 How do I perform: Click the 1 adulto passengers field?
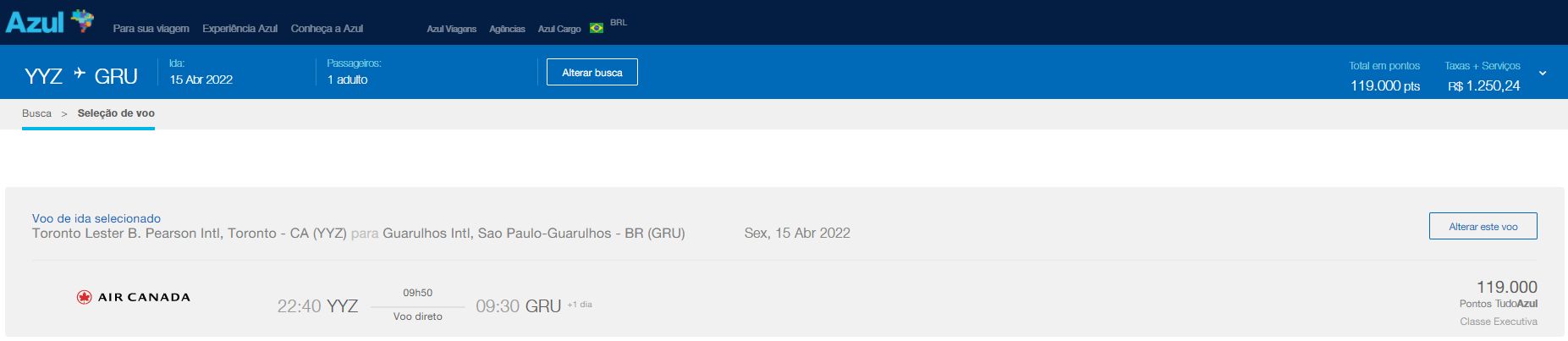point(348,80)
